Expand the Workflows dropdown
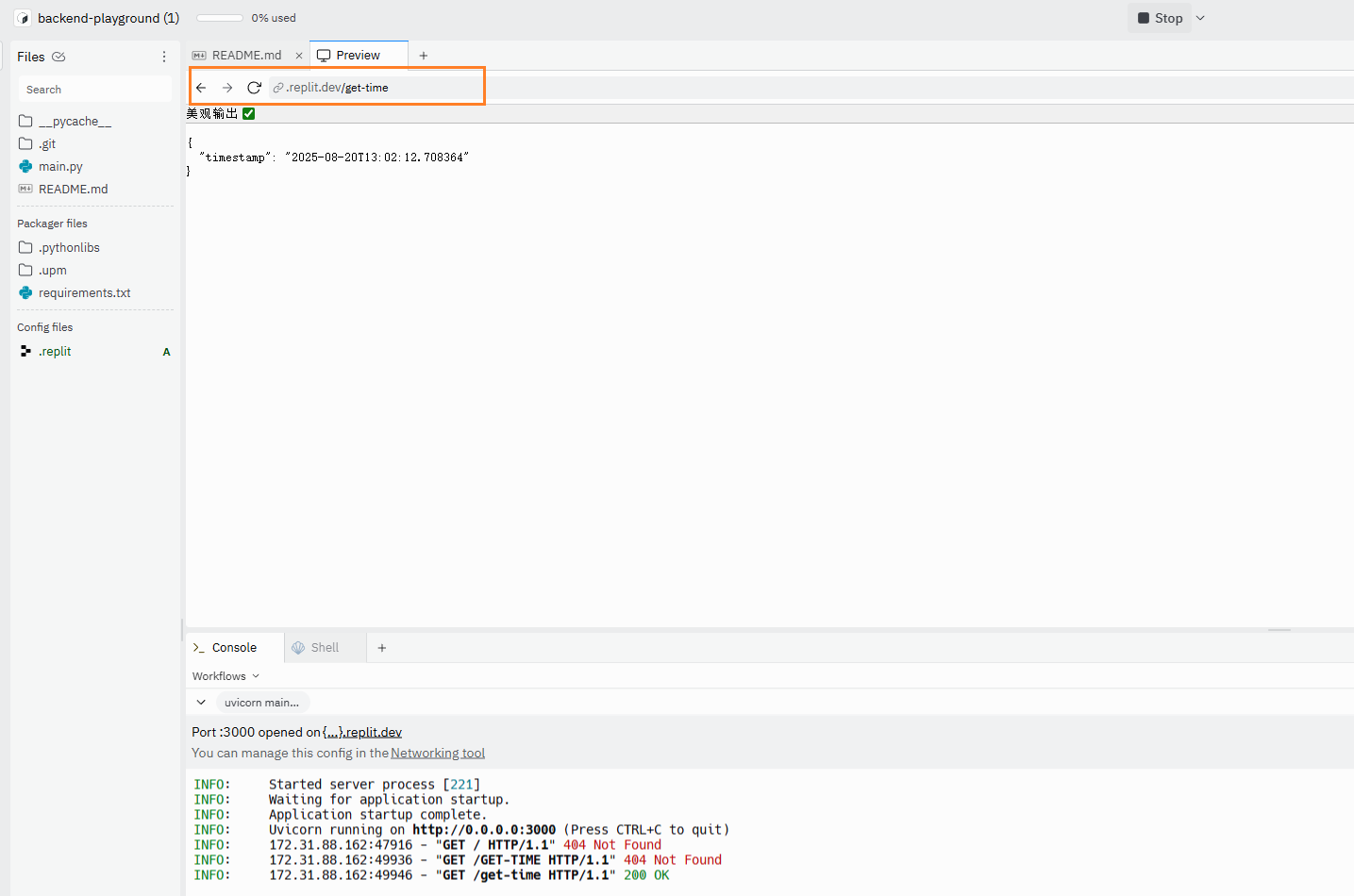This screenshot has height=896, width=1354. [x=226, y=676]
